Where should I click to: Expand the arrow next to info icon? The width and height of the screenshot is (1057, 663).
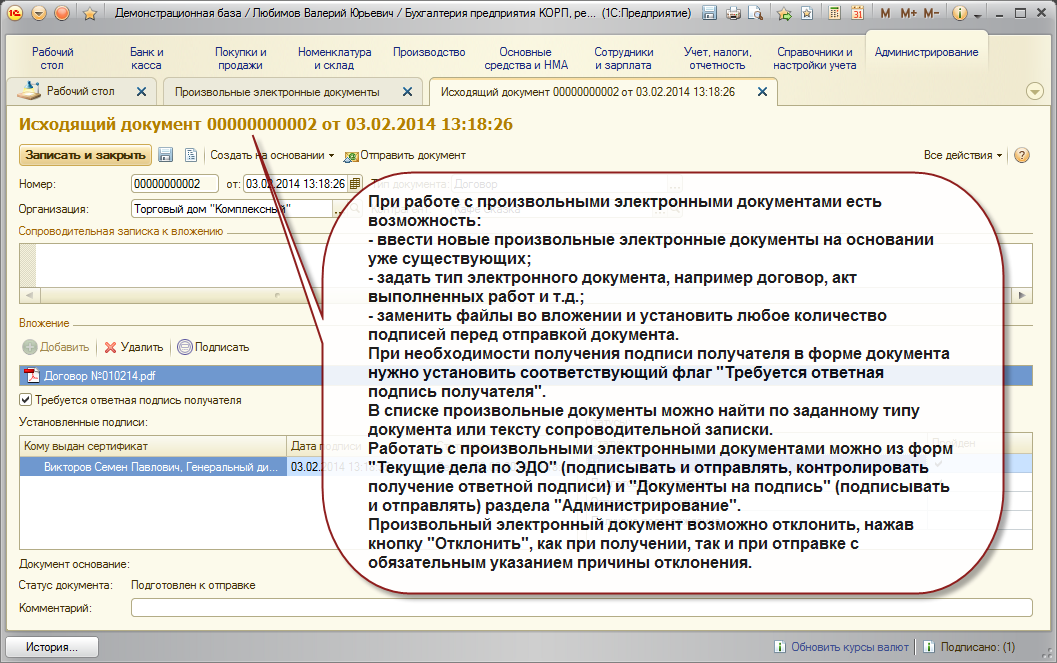click(977, 15)
